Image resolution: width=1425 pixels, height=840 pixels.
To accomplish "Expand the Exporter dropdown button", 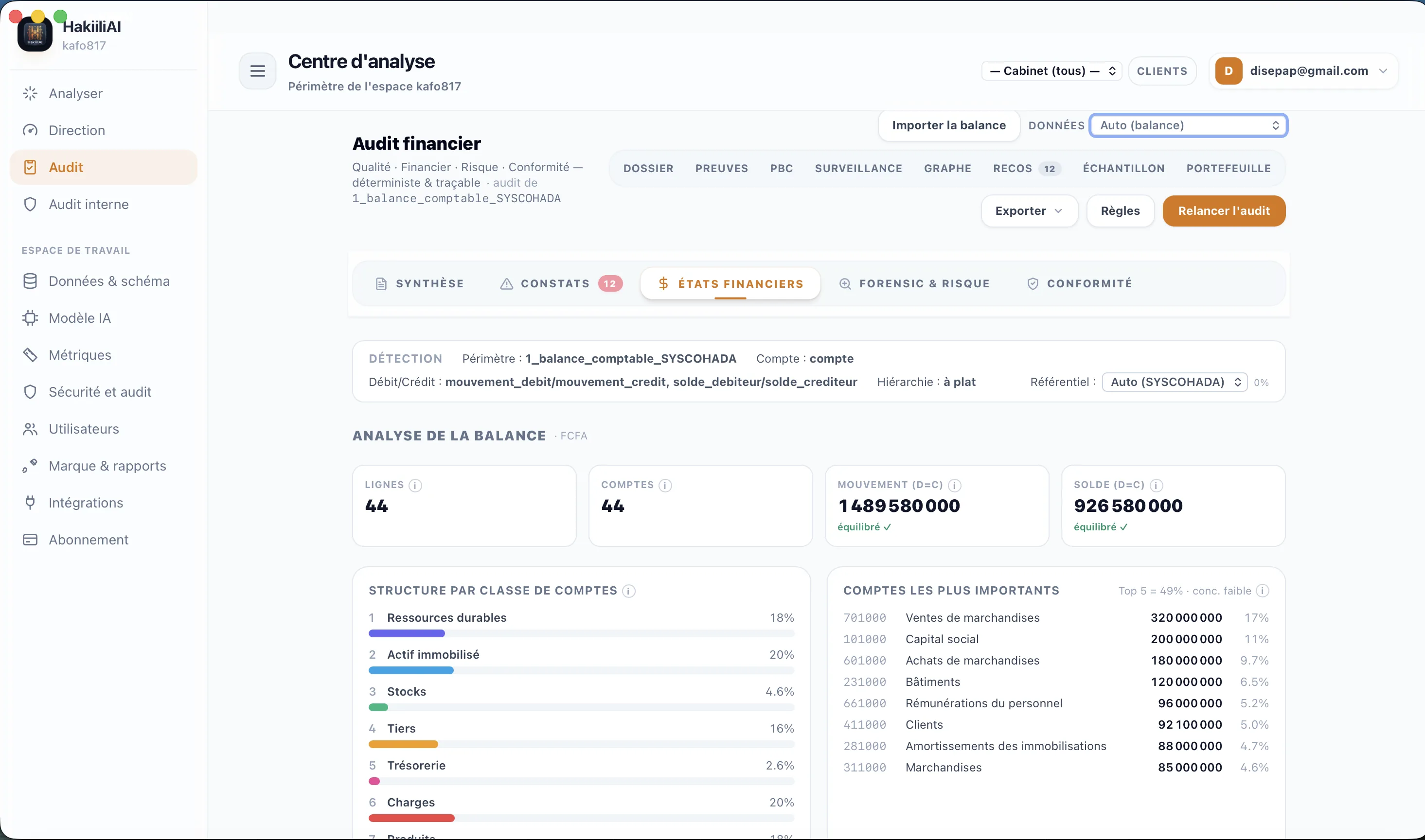I will [1029, 210].
